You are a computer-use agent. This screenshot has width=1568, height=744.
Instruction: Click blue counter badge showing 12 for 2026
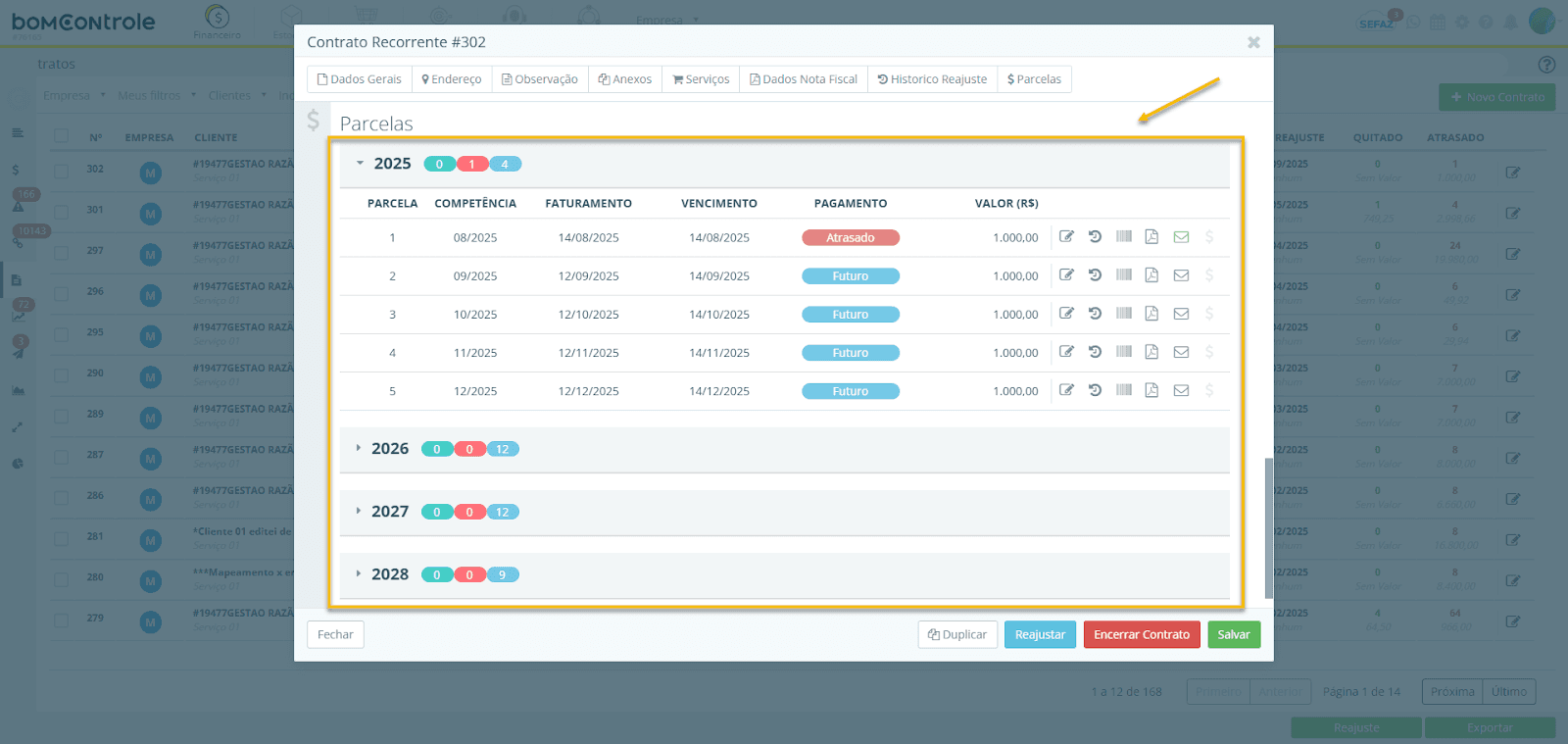pyautogui.click(x=503, y=449)
